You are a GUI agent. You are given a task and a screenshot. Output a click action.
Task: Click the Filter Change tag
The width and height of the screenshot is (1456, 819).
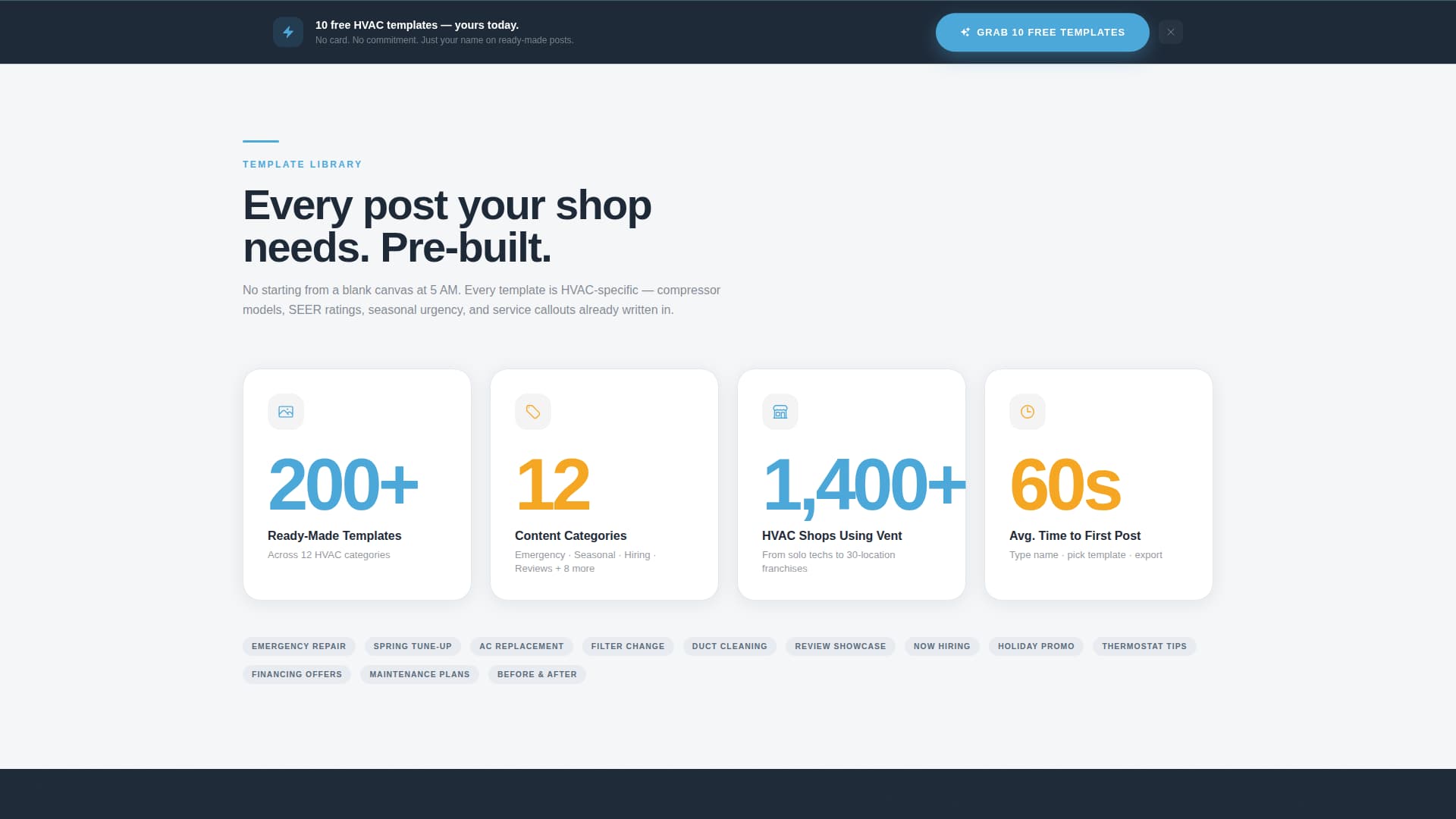[628, 646]
